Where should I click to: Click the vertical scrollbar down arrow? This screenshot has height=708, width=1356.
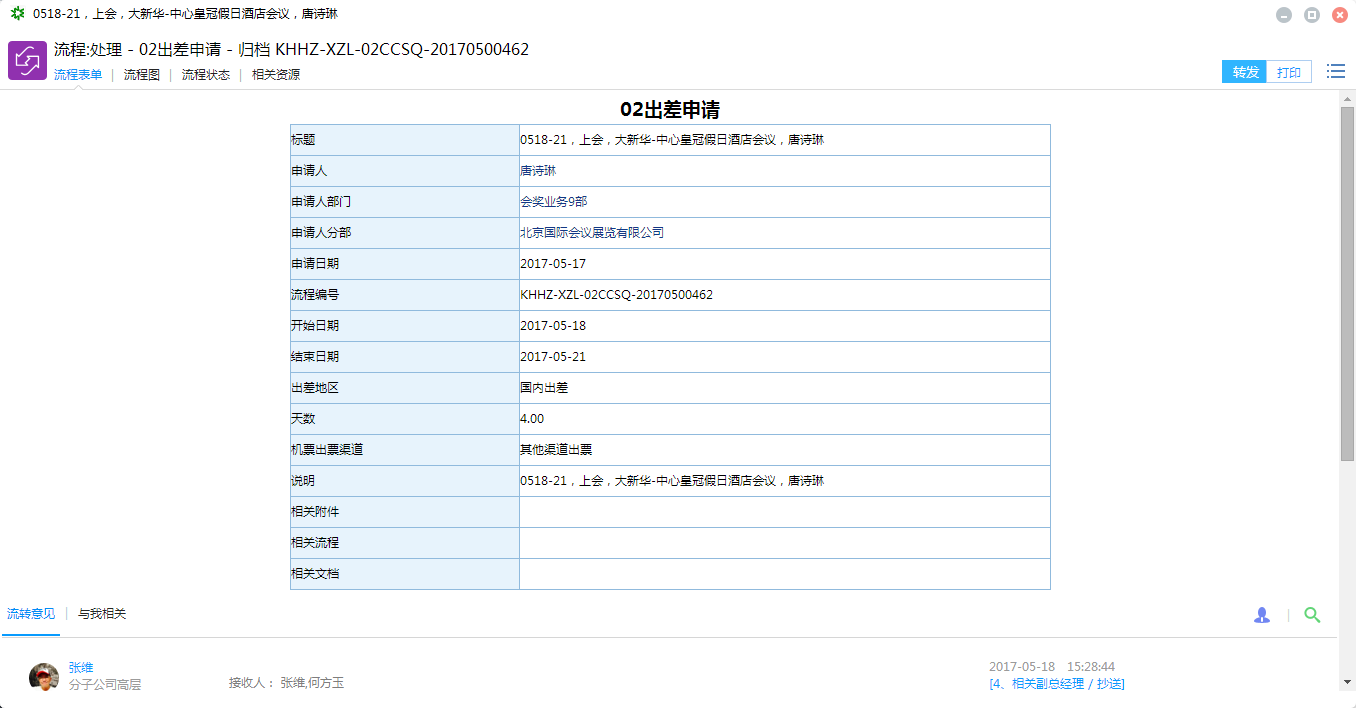tap(1346, 682)
